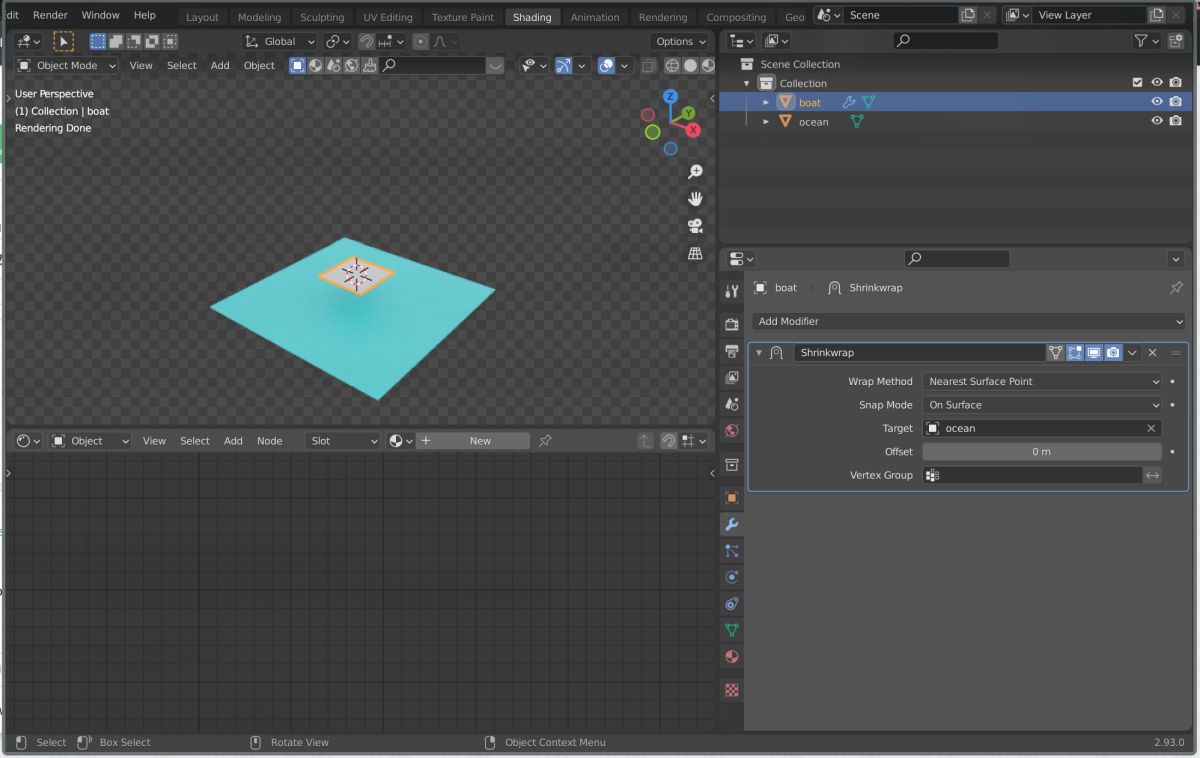
Task: Click the pan hand icon in viewport
Action: coord(695,199)
